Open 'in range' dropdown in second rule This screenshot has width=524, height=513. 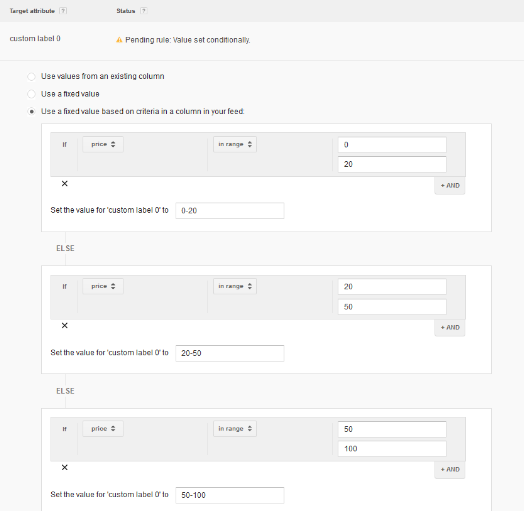click(235, 286)
